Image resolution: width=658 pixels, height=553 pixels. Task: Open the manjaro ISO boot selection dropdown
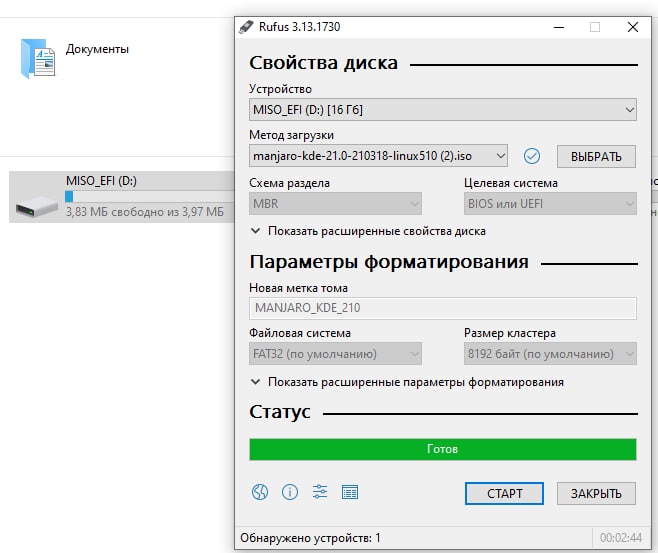point(378,156)
